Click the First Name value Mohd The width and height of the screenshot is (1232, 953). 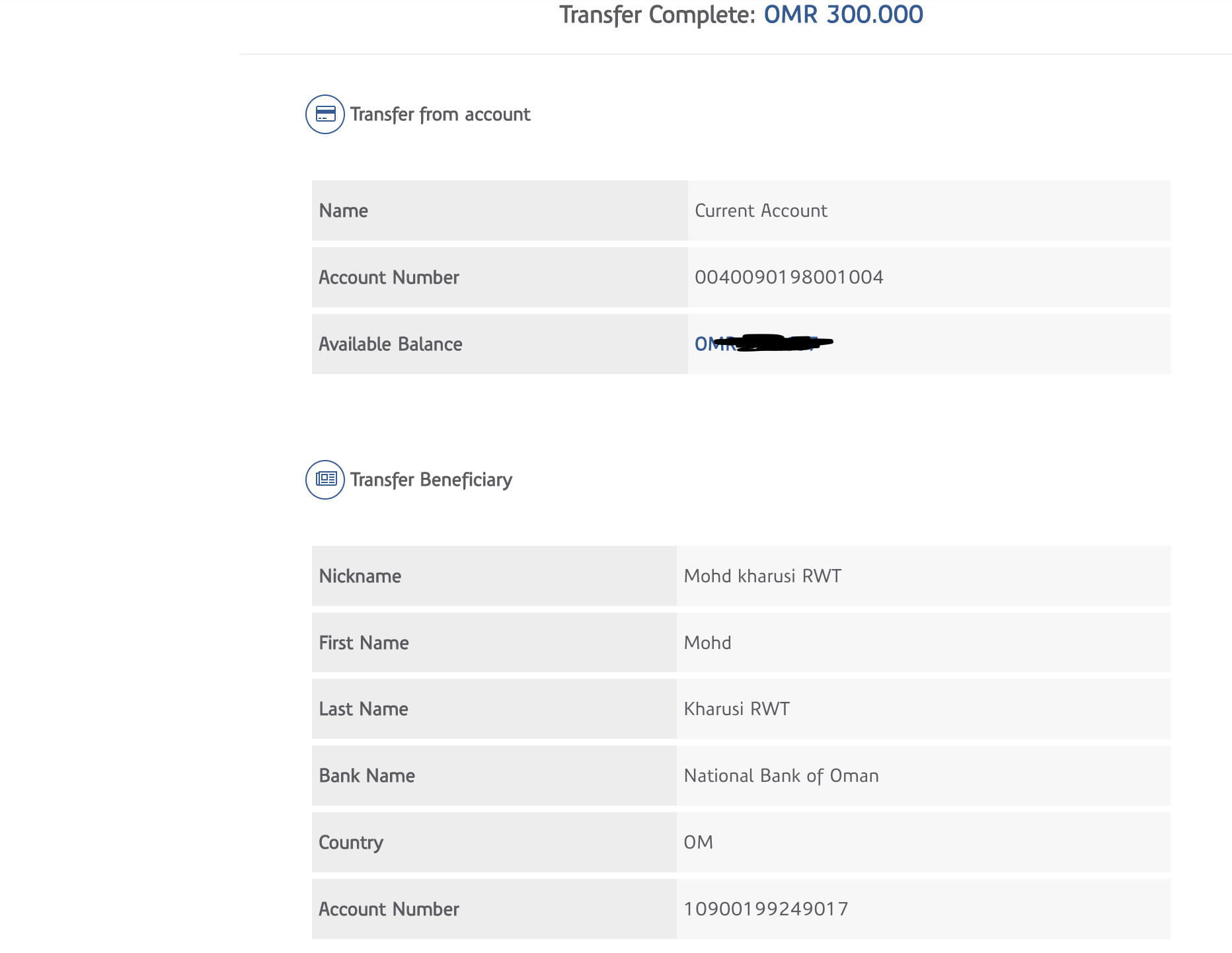pos(707,643)
